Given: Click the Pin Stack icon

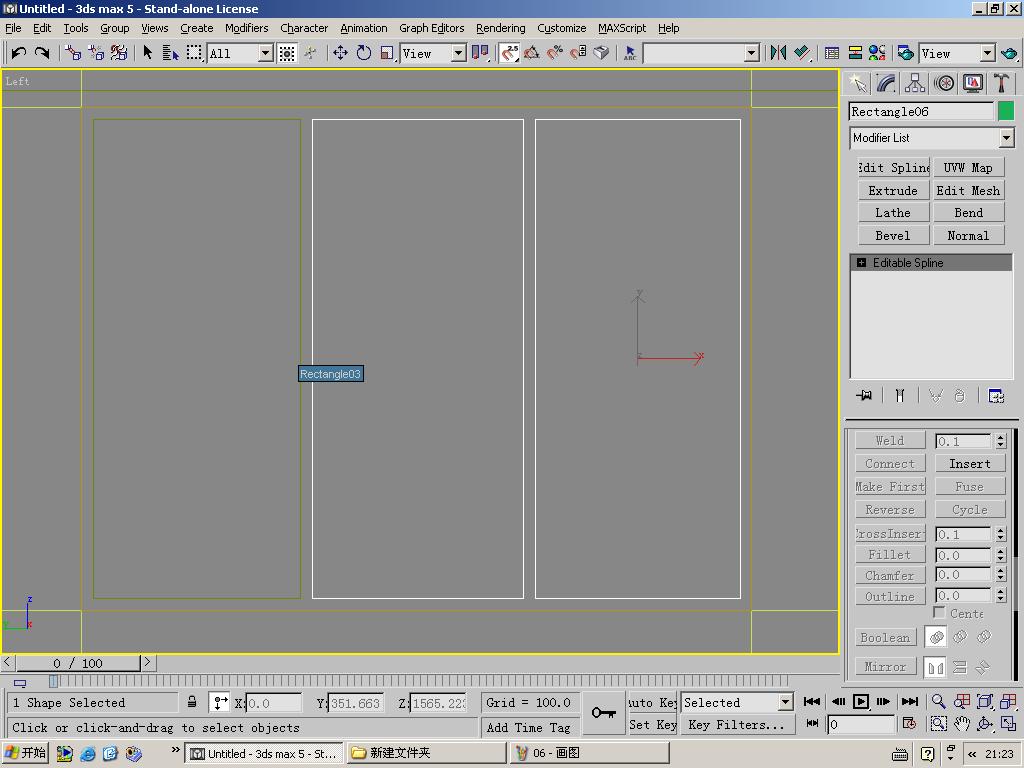Looking at the screenshot, I should pos(864,396).
